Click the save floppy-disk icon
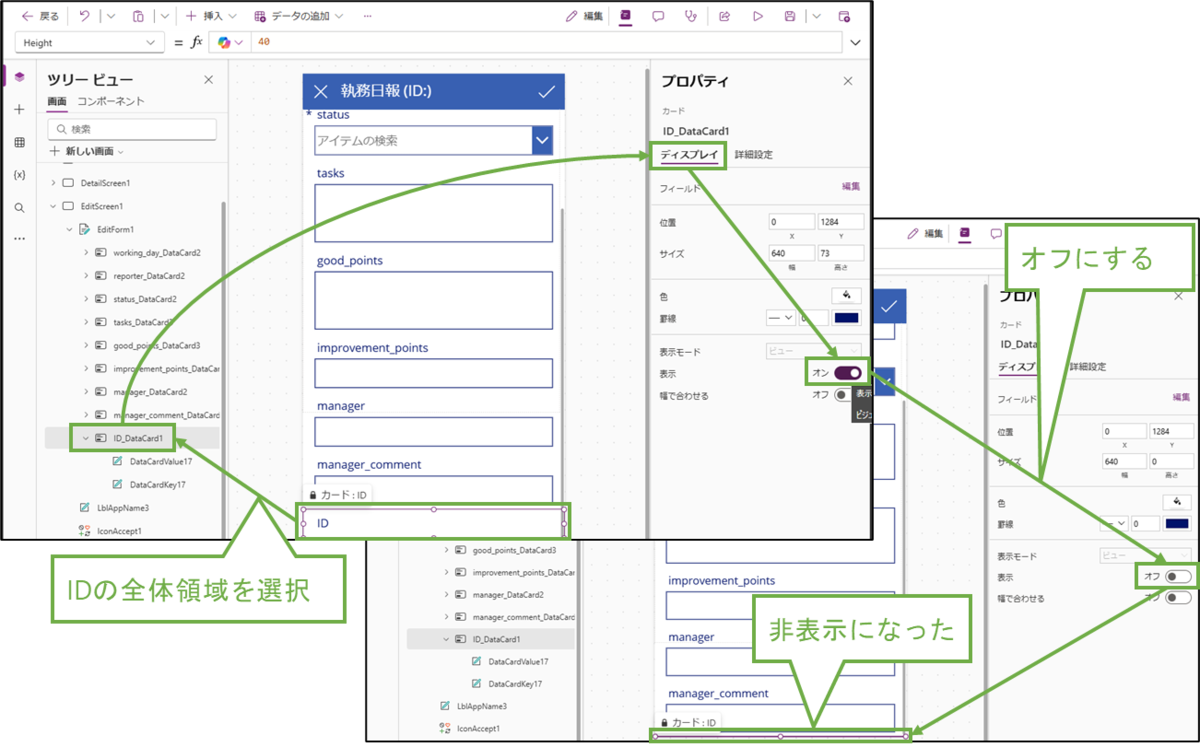This screenshot has height=747, width=1200. point(790,16)
